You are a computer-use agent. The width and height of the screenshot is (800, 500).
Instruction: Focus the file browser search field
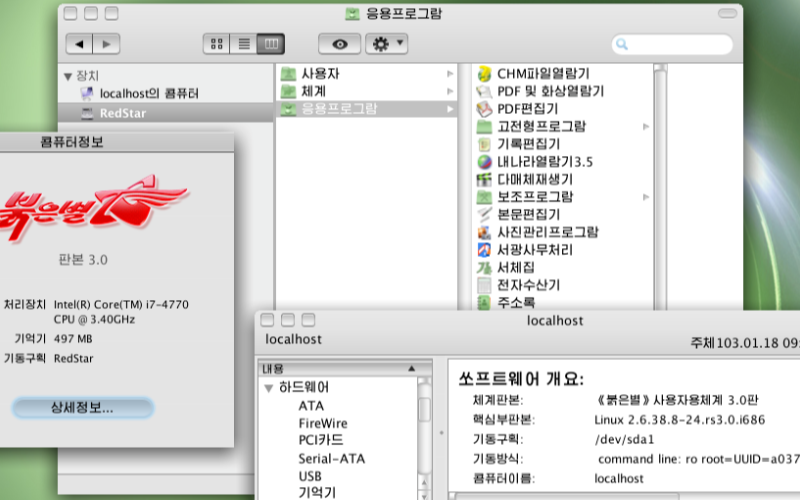click(672, 44)
